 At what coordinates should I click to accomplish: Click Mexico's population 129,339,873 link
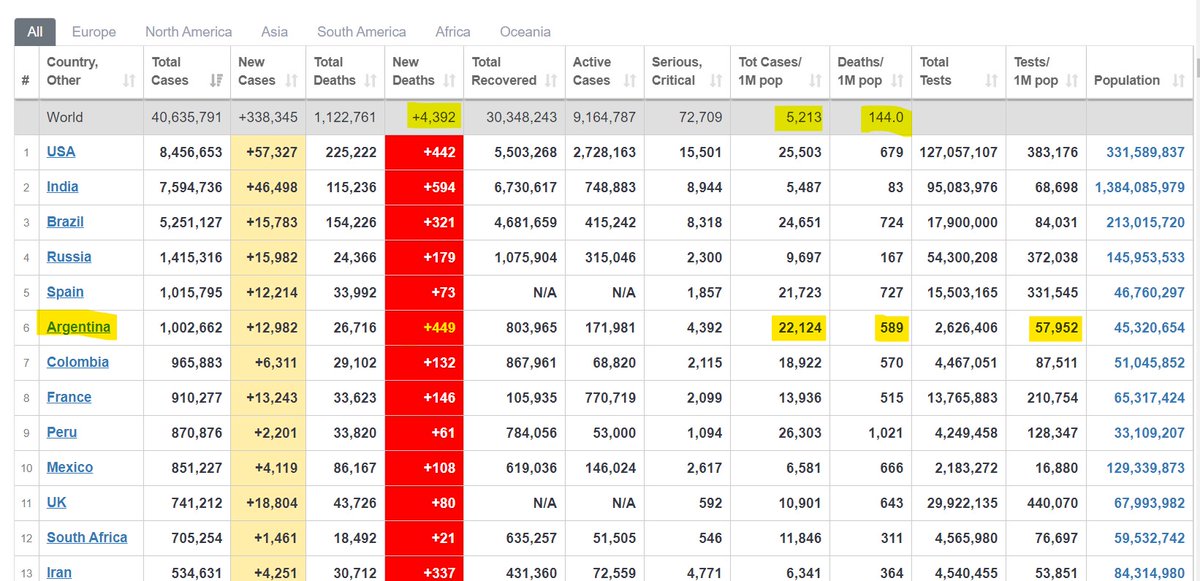coord(1145,467)
